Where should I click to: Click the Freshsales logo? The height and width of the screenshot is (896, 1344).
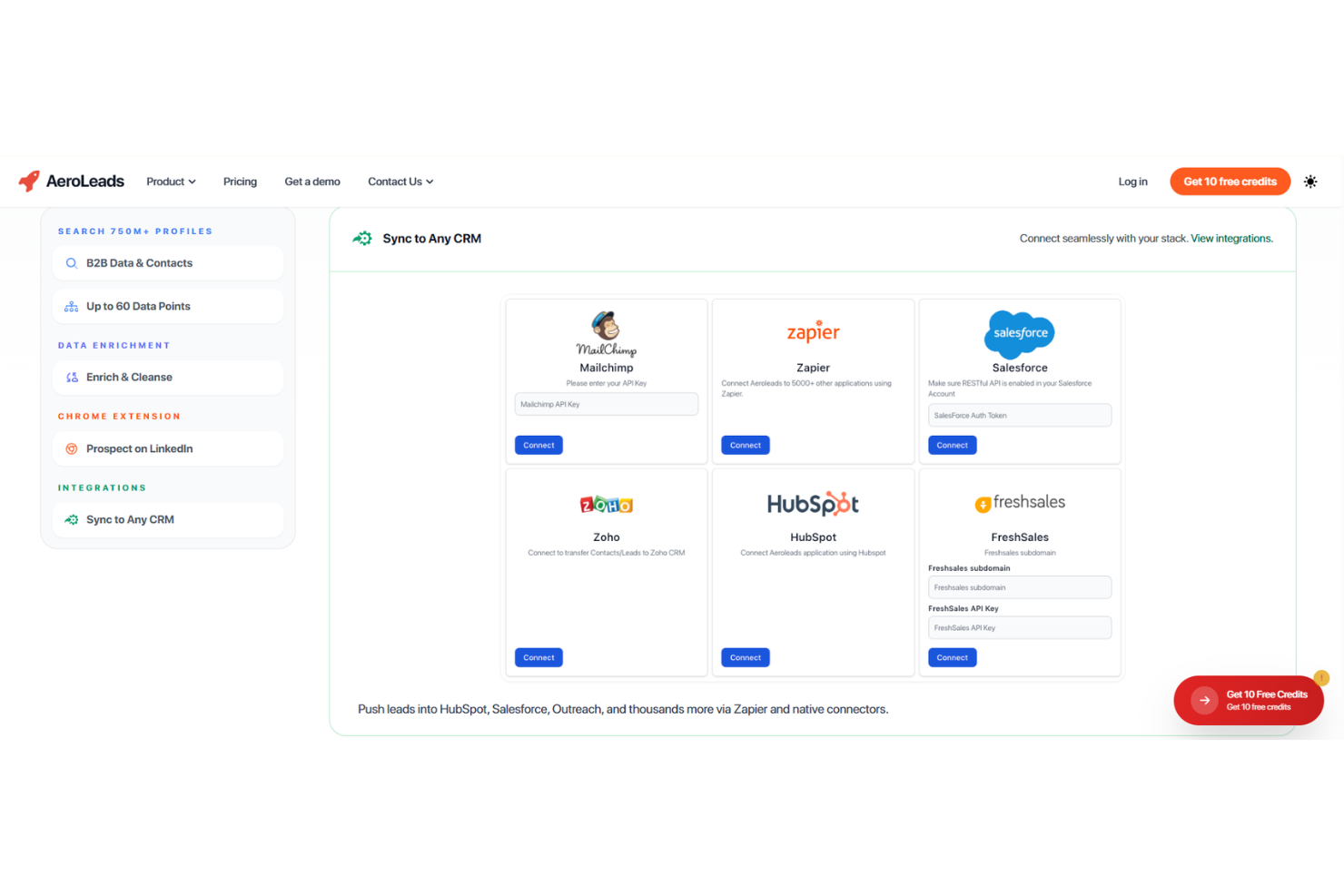tap(1019, 502)
